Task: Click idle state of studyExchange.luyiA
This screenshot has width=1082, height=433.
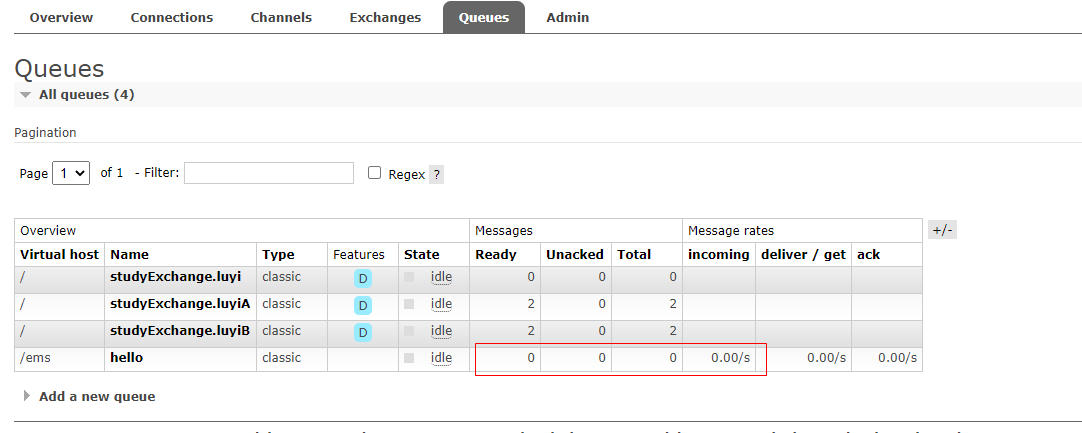Action: click(441, 304)
